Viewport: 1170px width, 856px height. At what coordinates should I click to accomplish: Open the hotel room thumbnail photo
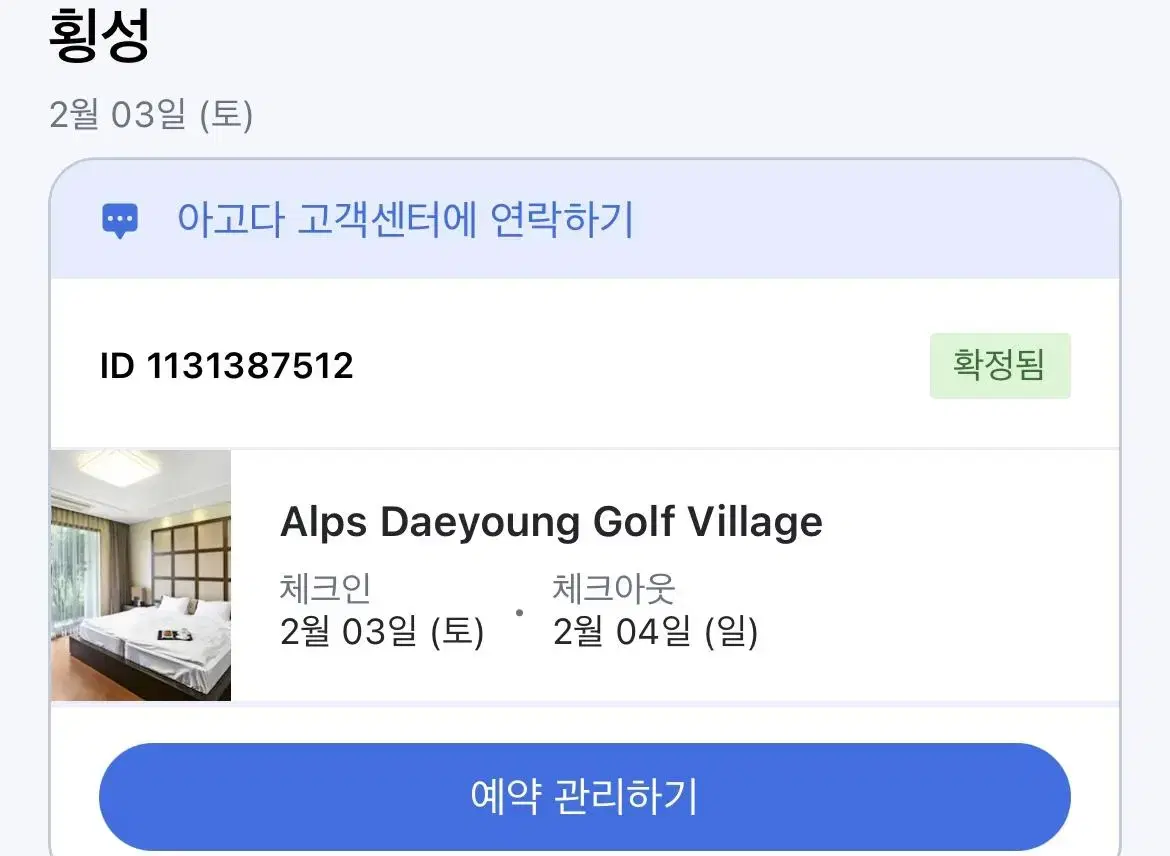tap(141, 575)
